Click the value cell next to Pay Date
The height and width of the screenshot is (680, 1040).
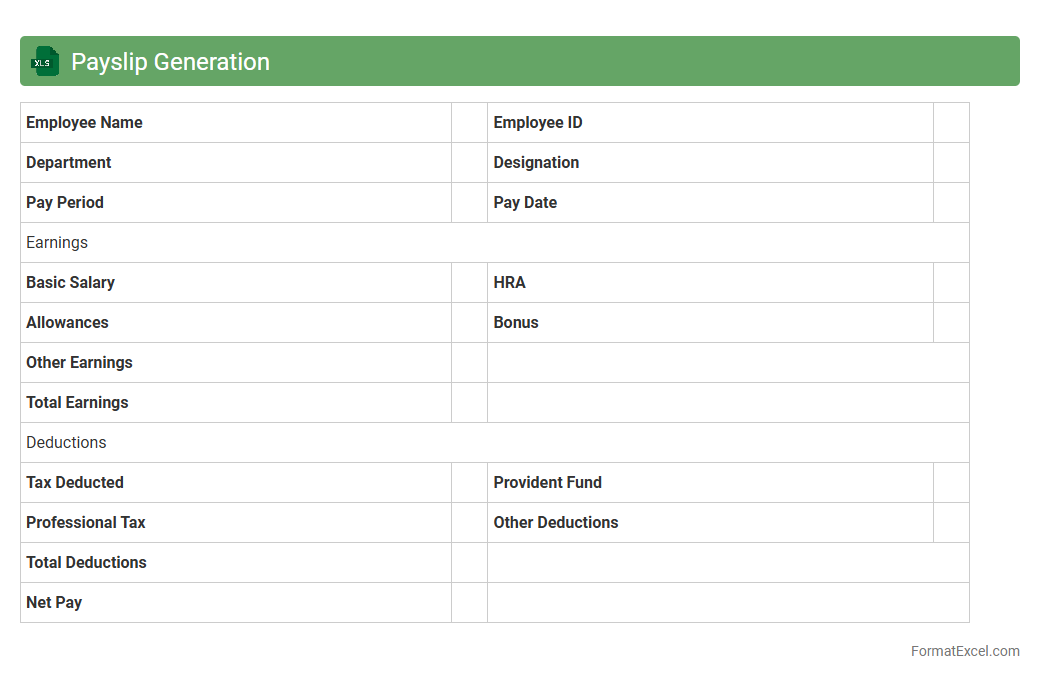tap(951, 203)
